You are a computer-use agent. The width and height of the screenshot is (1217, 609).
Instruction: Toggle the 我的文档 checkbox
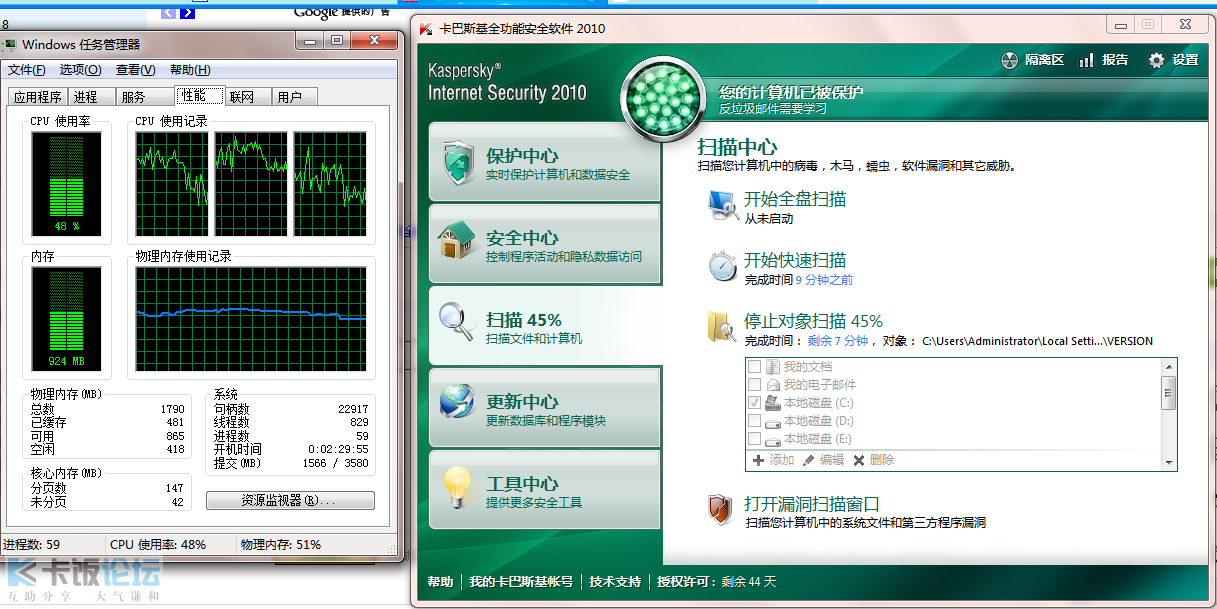point(754,367)
